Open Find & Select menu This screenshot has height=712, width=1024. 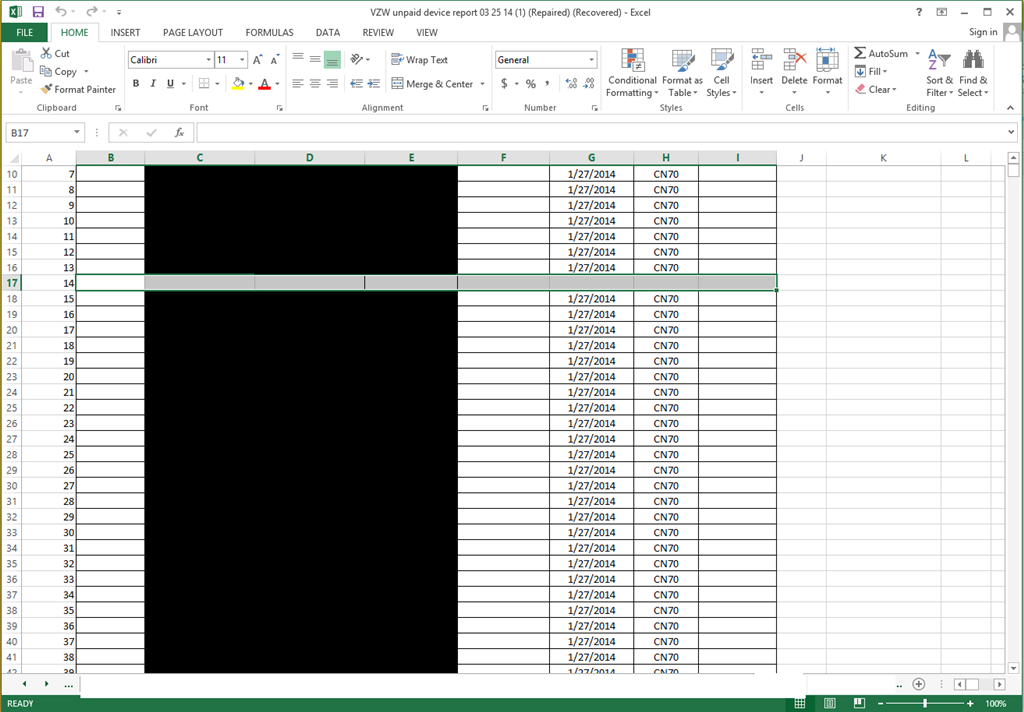point(973,73)
